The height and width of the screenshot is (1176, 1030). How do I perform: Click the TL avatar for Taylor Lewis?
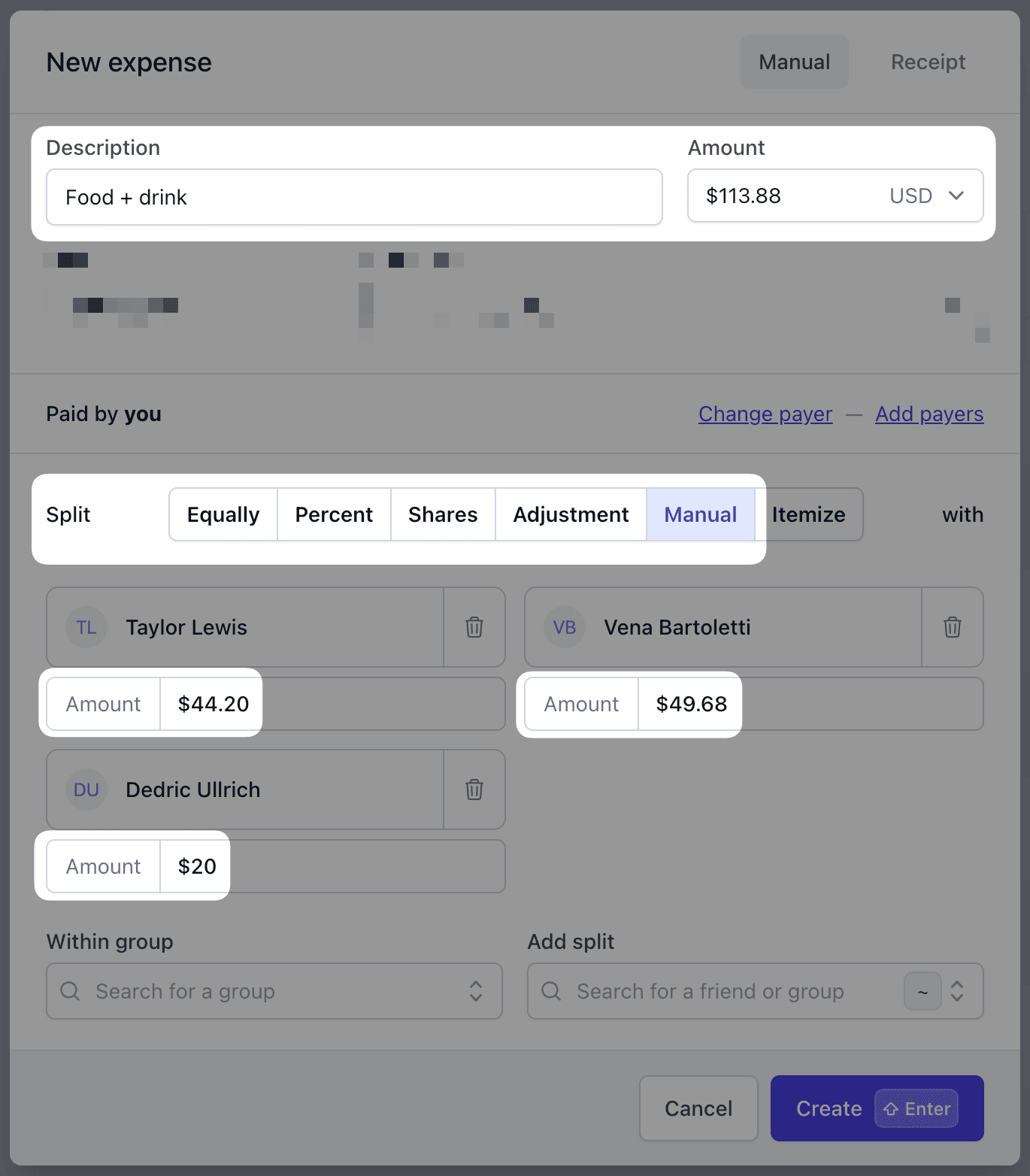click(86, 627)
